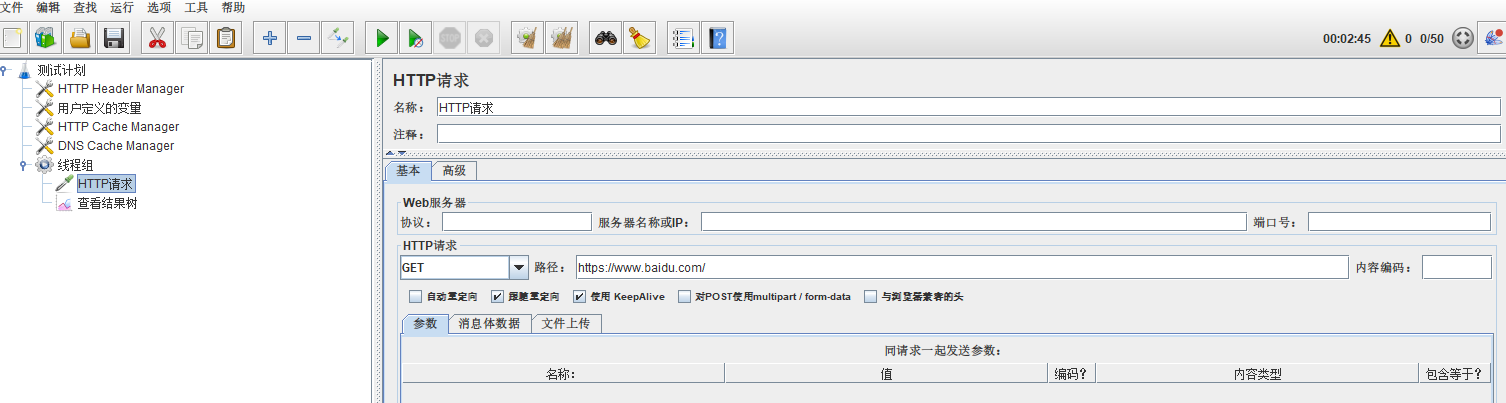Click the New test plan icon

pos(13,39)
